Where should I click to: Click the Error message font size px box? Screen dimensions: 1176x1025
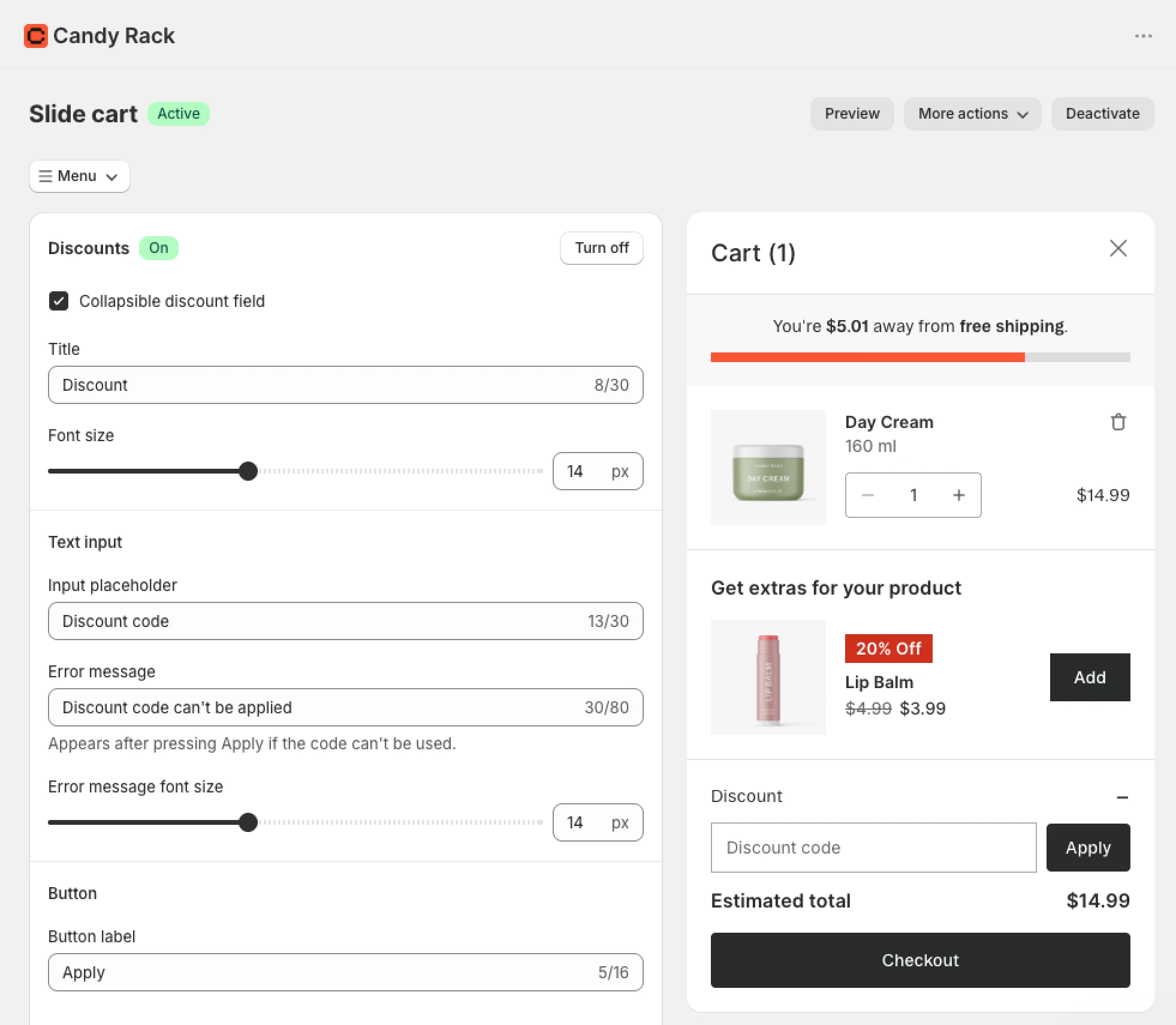[598, 822]
